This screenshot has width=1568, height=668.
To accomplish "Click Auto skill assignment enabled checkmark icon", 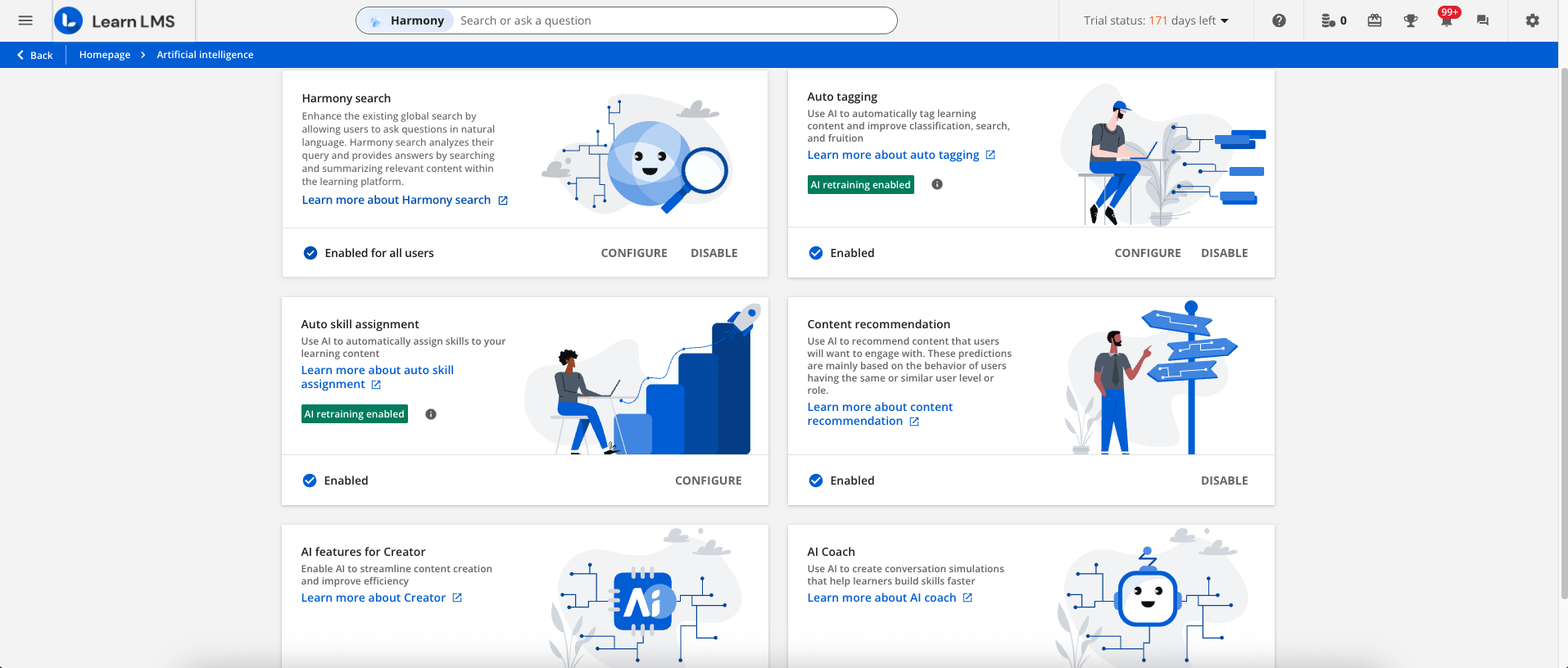I will [310, 481].
